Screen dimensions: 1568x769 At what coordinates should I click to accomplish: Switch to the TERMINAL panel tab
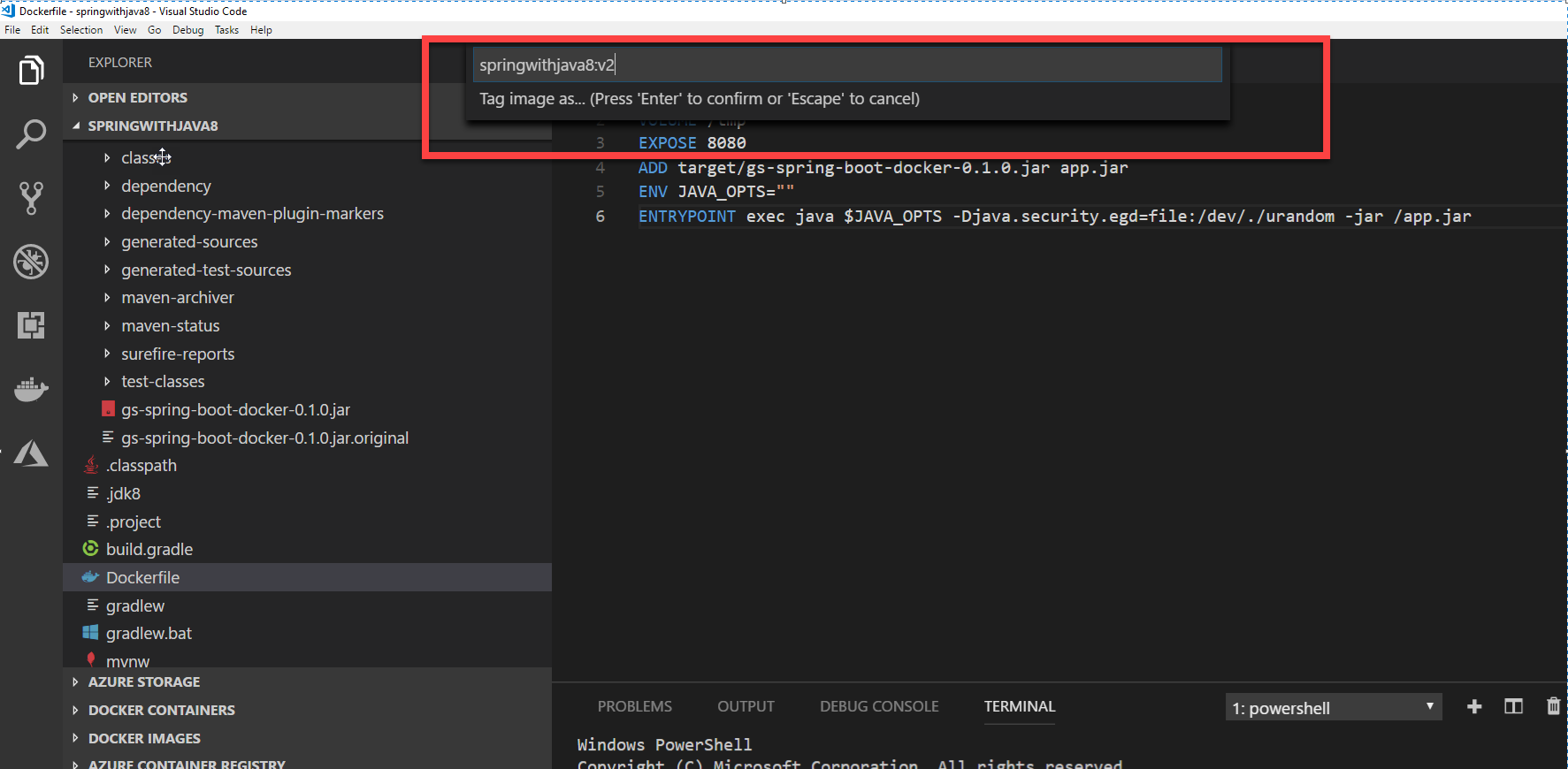pos(1020,706)
